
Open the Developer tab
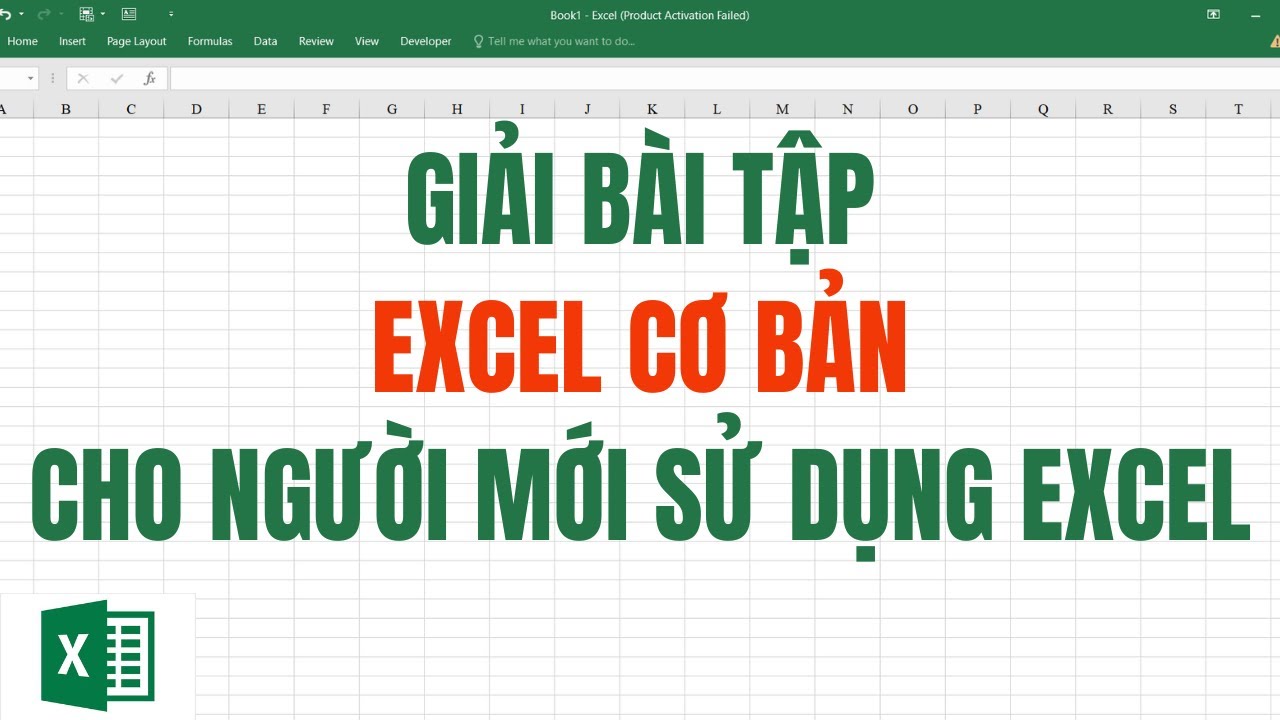tap(426, 41)
